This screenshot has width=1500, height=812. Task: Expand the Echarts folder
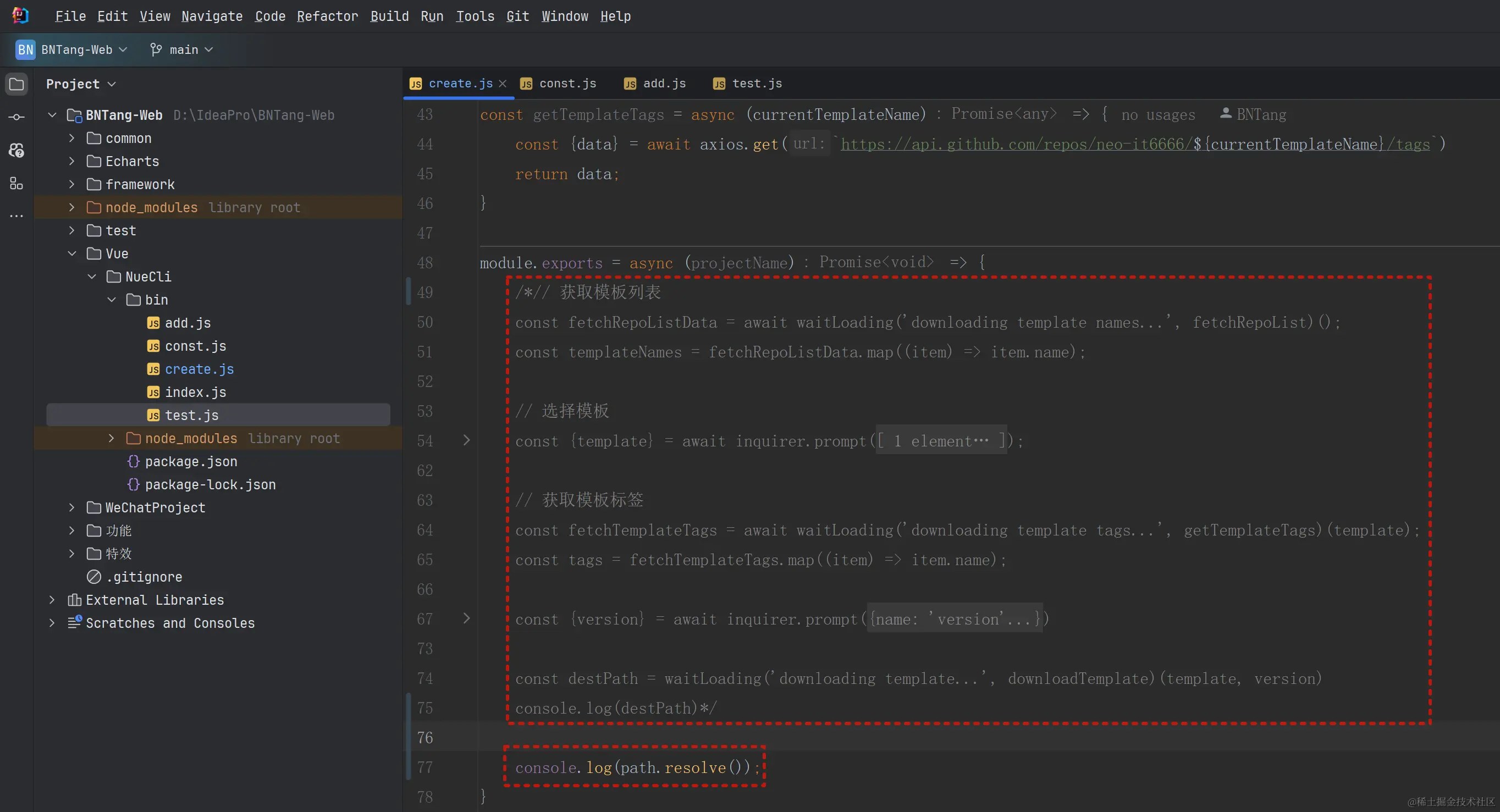coord(72,161)
